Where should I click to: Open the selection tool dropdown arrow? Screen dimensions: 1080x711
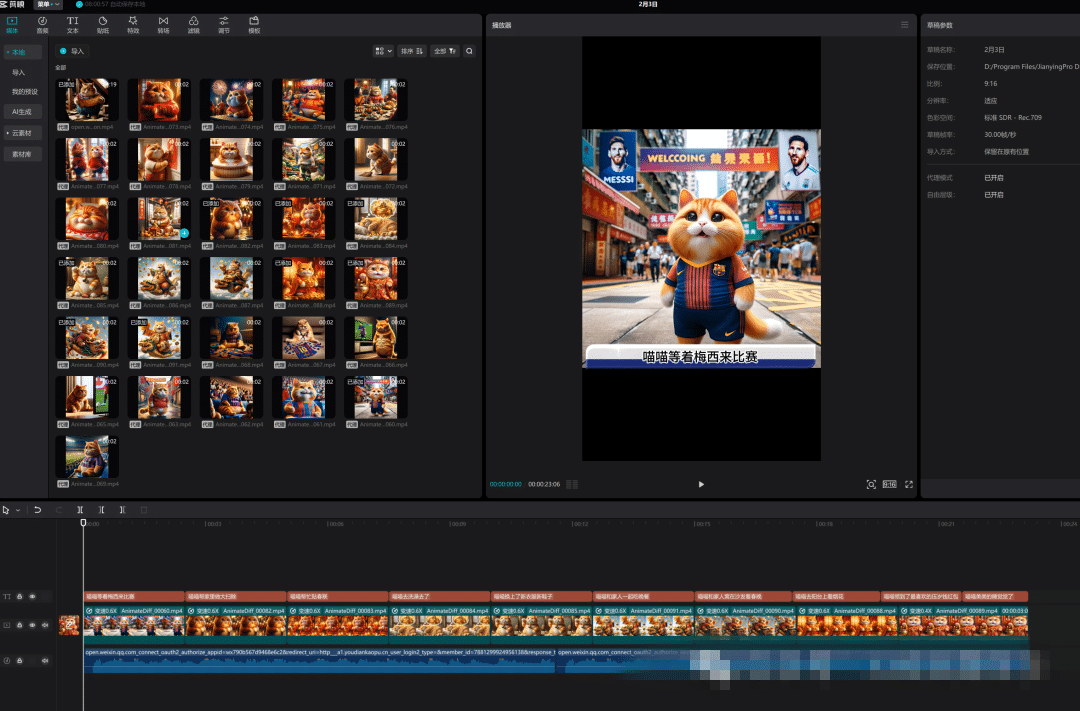(18, 510)
